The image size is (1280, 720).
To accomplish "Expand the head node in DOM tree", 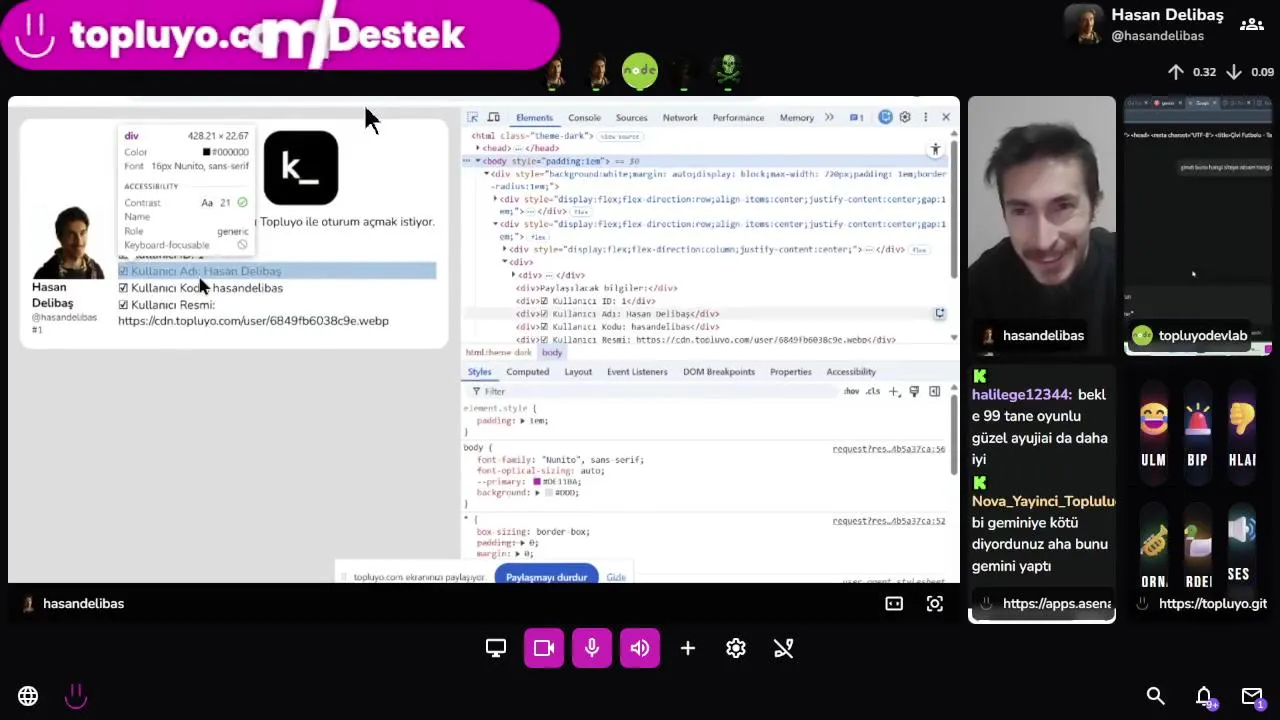I will (x=479, y=148).
